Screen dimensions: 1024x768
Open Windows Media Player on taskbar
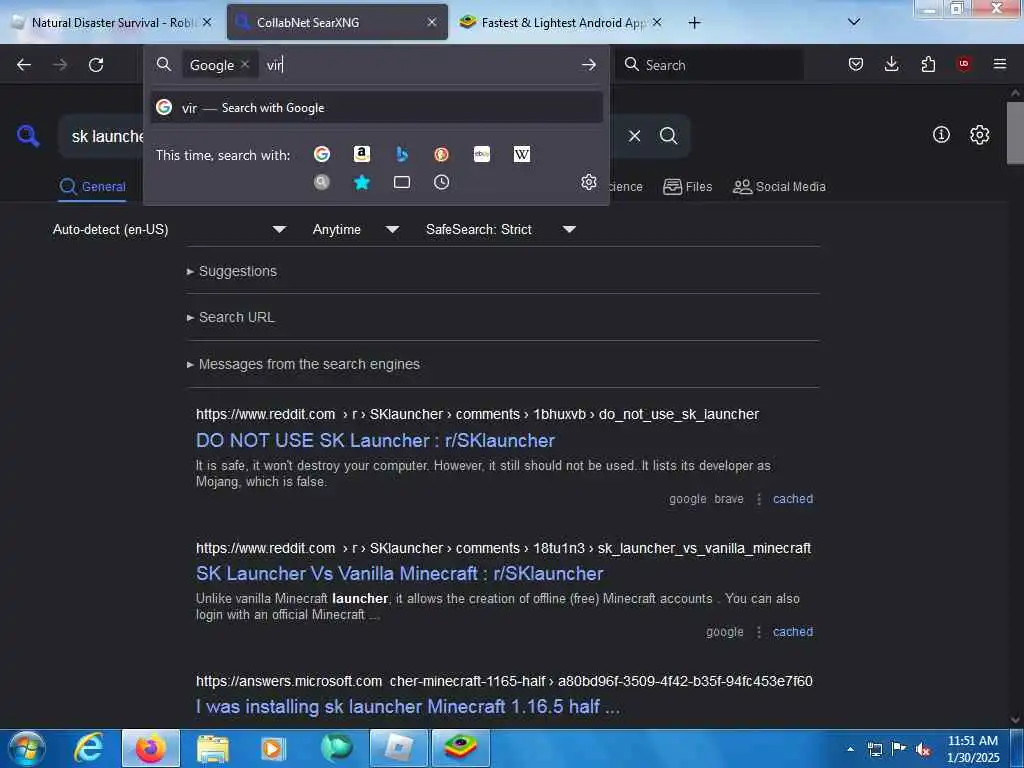[274, 748]
